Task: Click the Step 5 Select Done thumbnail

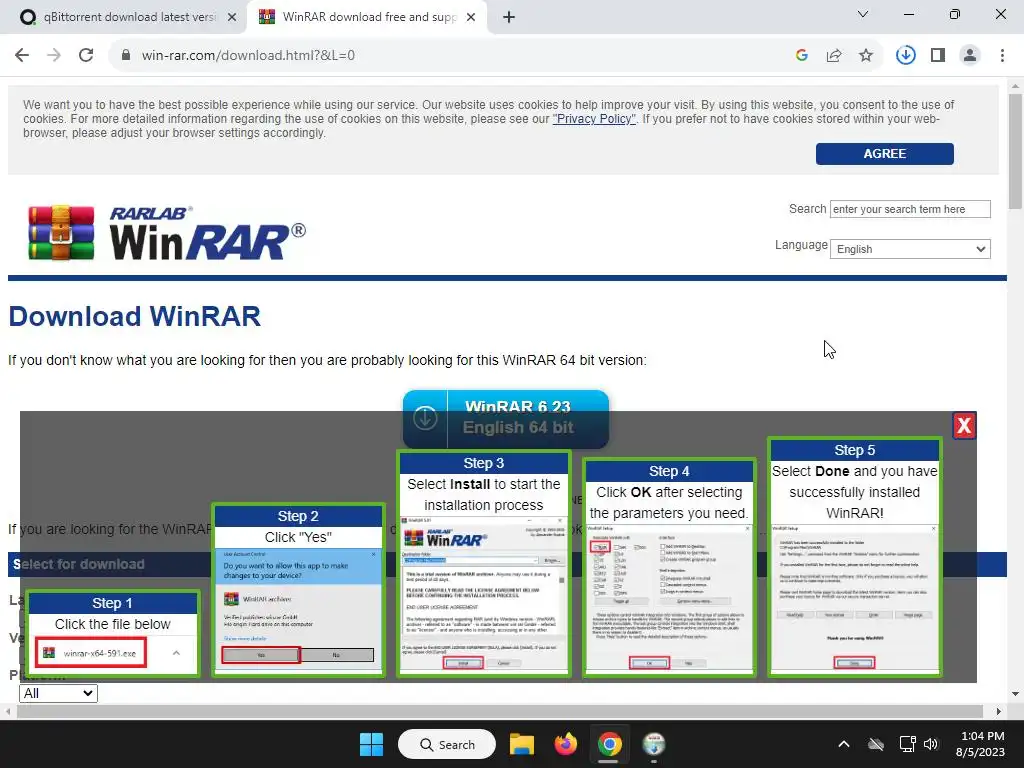Action: [x=854, y=556]
